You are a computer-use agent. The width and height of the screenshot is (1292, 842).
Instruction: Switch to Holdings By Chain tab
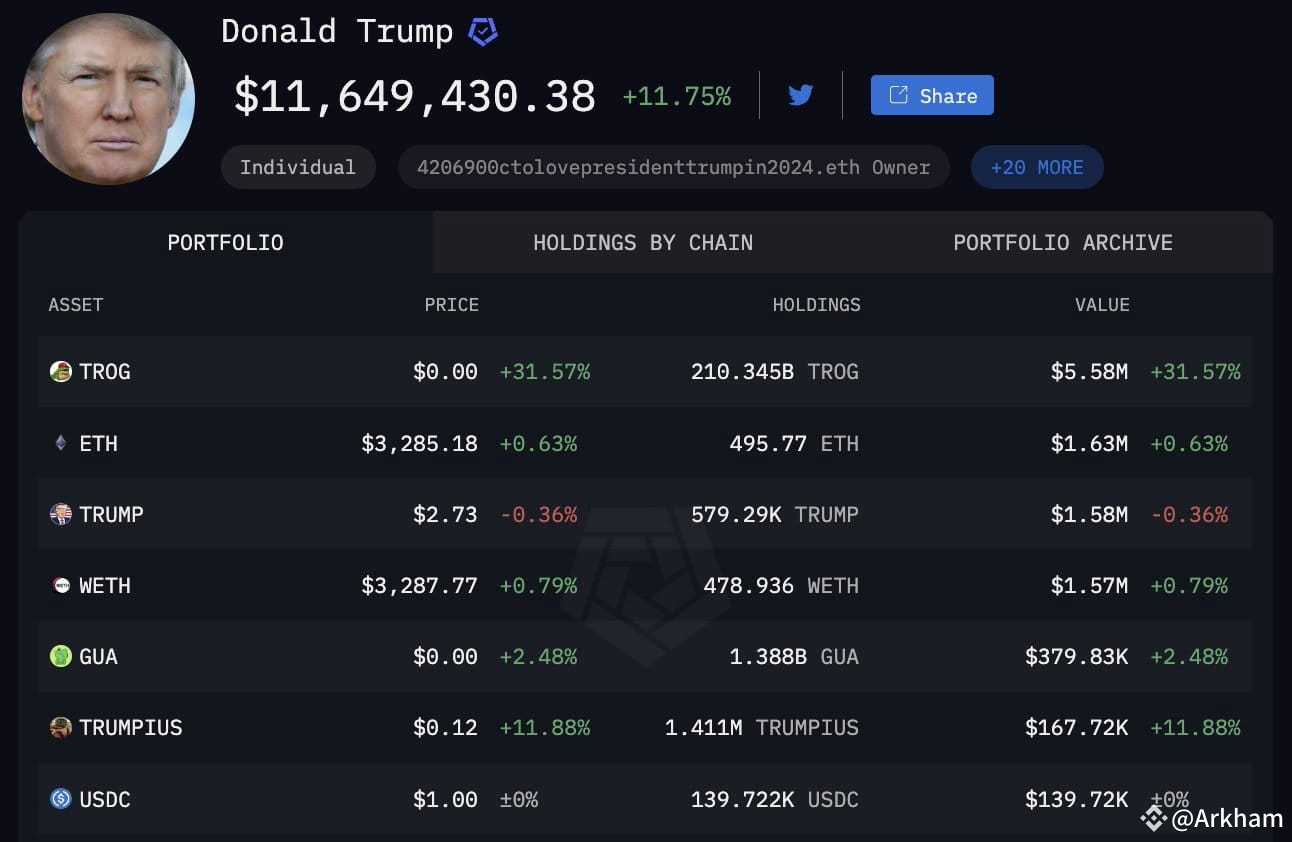[x=643, y=242]
